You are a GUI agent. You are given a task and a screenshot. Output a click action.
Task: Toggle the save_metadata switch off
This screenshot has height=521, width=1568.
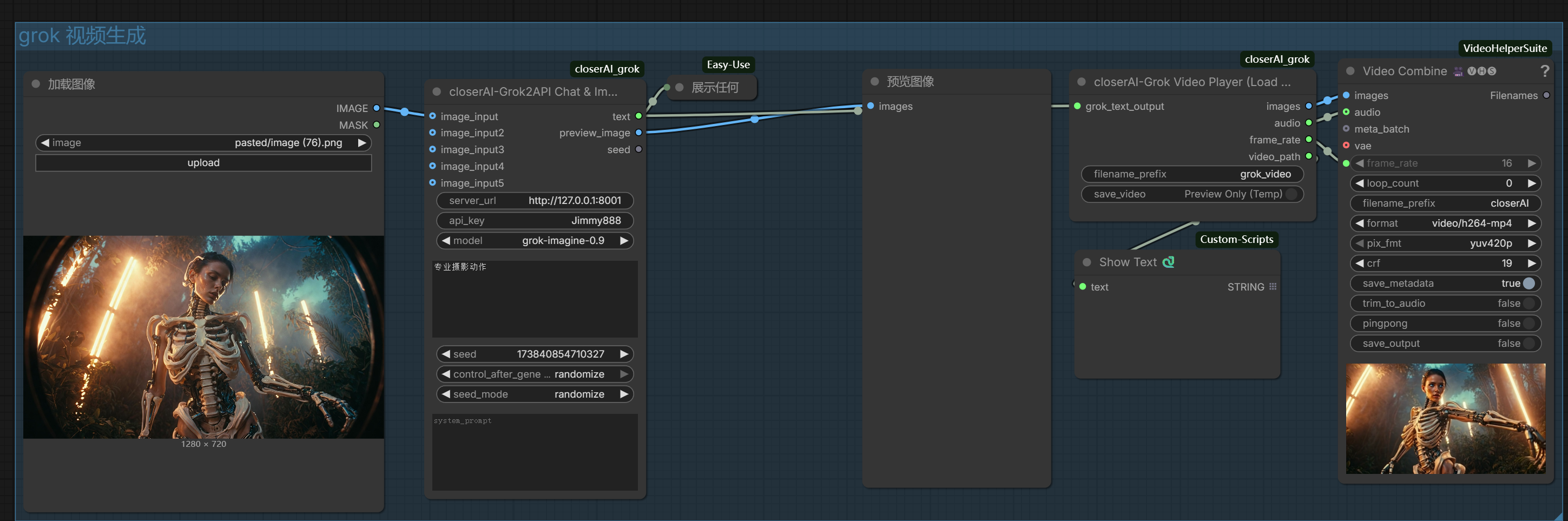coord(1528,283)
